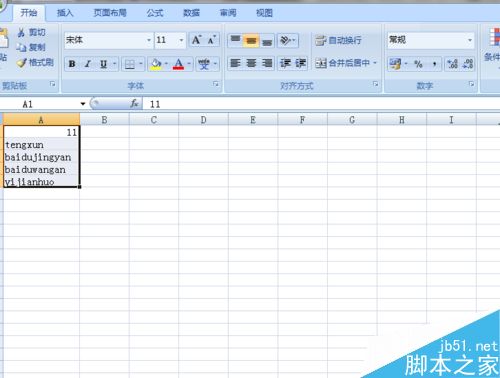Open the Home (开始) tab
This screenshot has height=378, width=500.
tap(29, 13)
